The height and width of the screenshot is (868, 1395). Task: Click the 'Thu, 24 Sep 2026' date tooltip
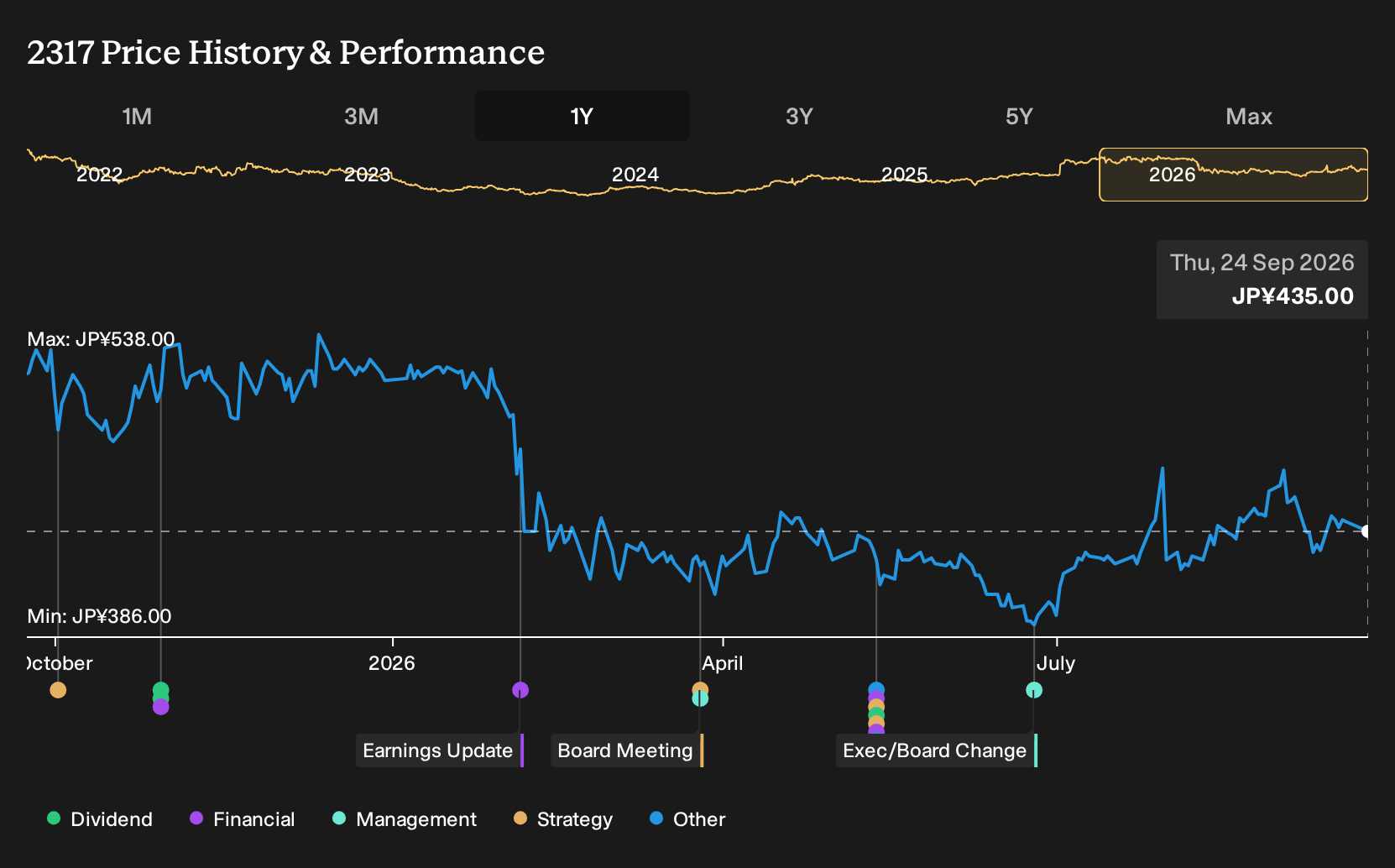click(1262, 263)
